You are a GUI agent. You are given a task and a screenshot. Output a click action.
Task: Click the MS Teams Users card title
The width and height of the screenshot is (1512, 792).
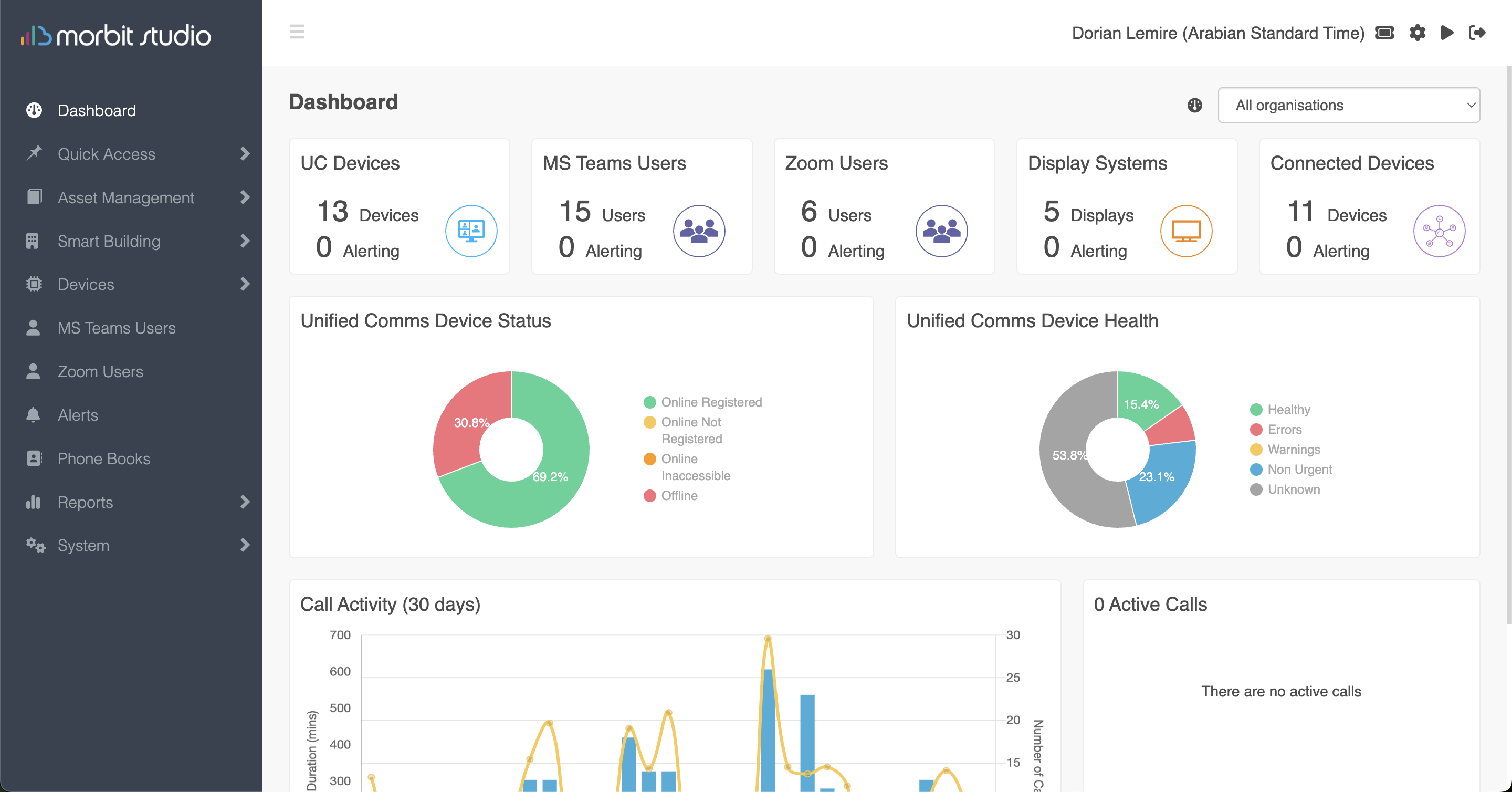(614, 163)
